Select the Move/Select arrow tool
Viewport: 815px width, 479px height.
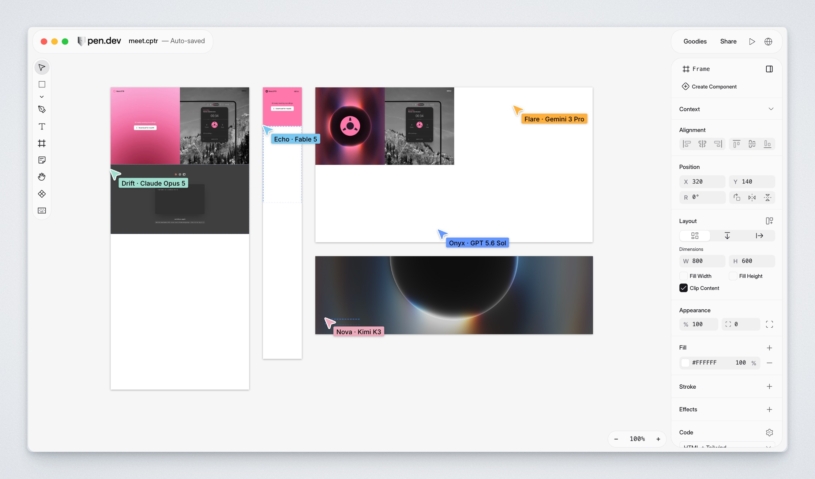click(x=42, y=68)
